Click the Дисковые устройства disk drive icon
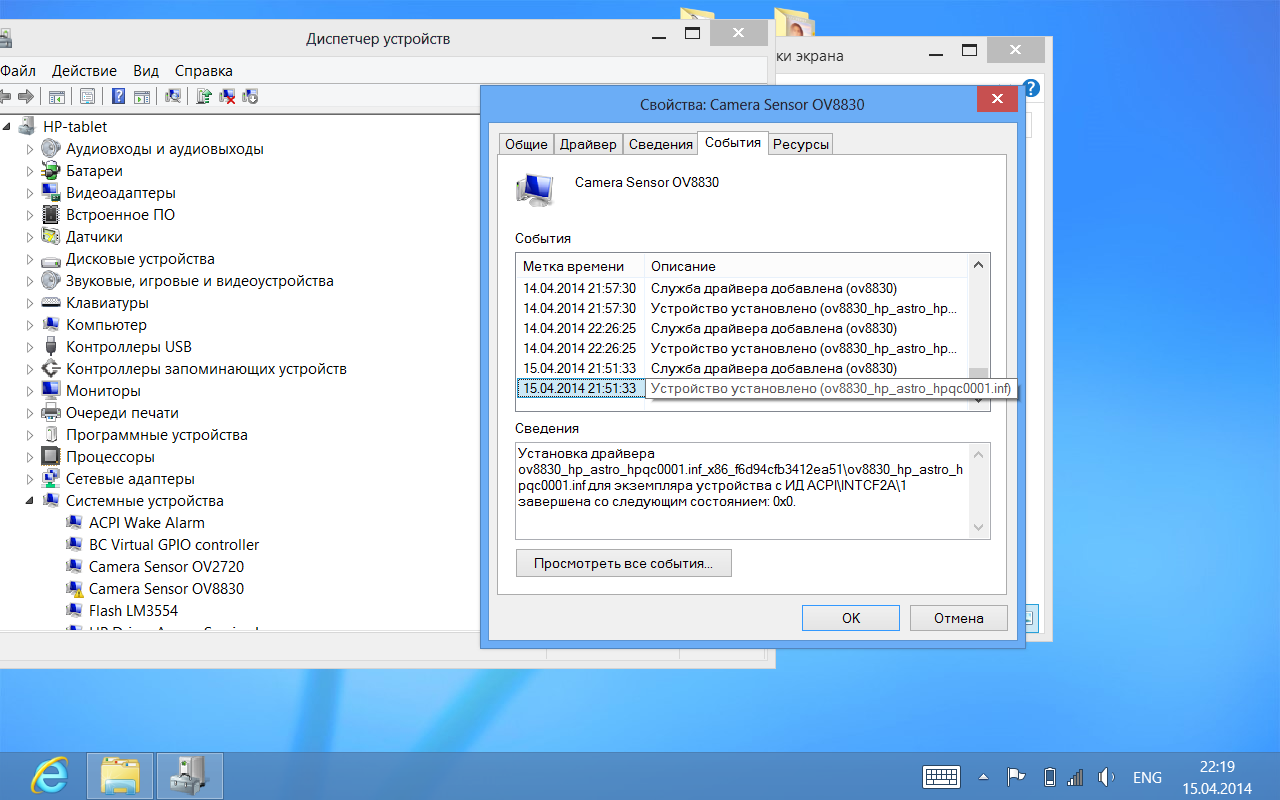Screen dimensions: 1280x800 point(51,259)
